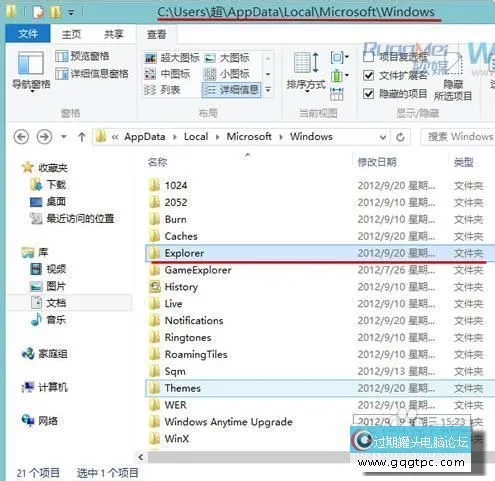Viewport: 495px width, 481px height.
Task: Refresh the current folder
Action: [x=400, y=137]
